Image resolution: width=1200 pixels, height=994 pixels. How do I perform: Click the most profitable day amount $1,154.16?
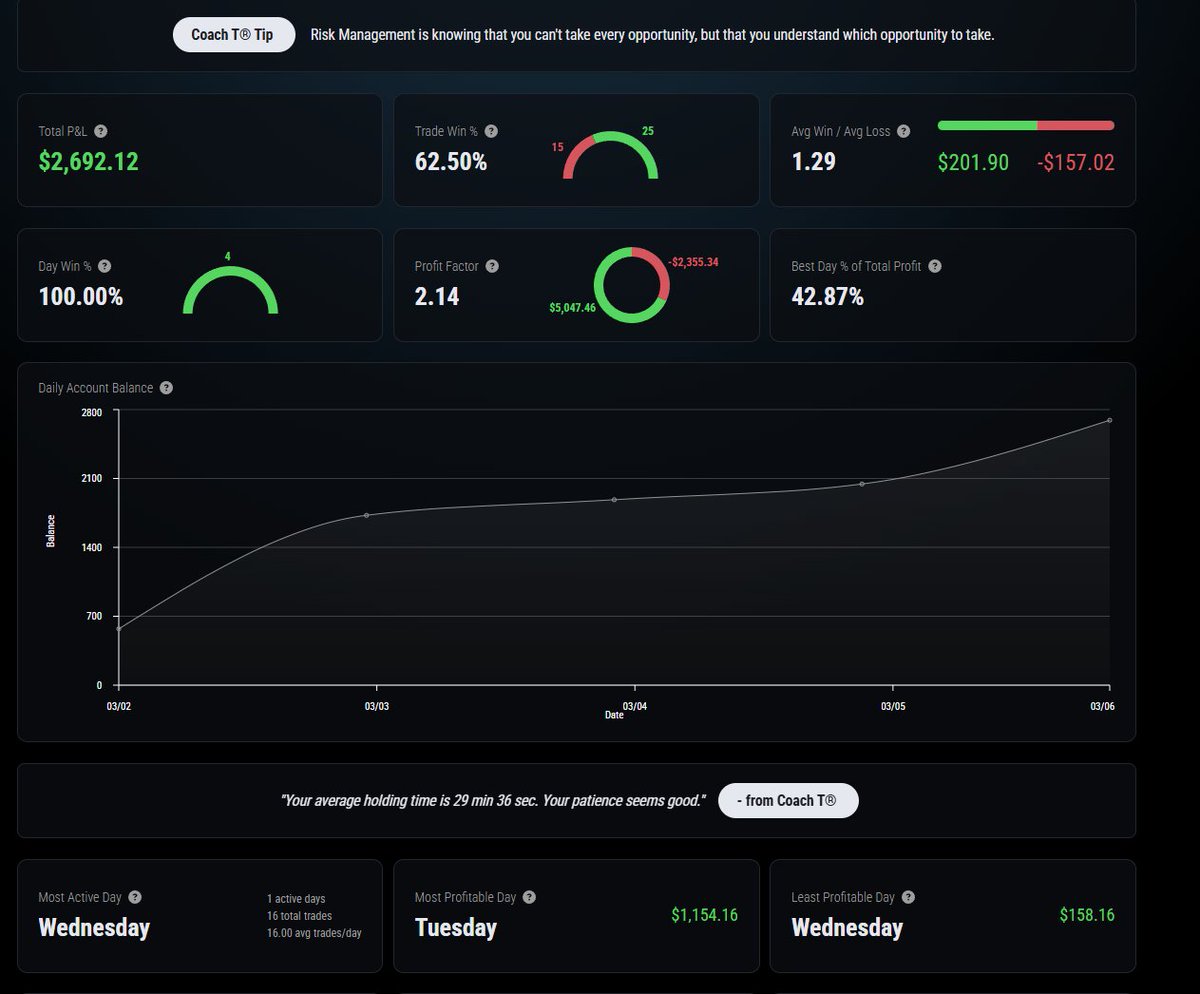tap(705, 915)
